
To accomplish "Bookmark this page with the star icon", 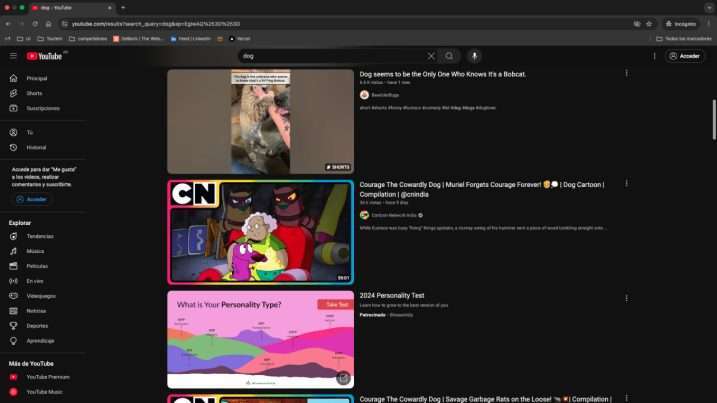I will click(x=649, y=24).
